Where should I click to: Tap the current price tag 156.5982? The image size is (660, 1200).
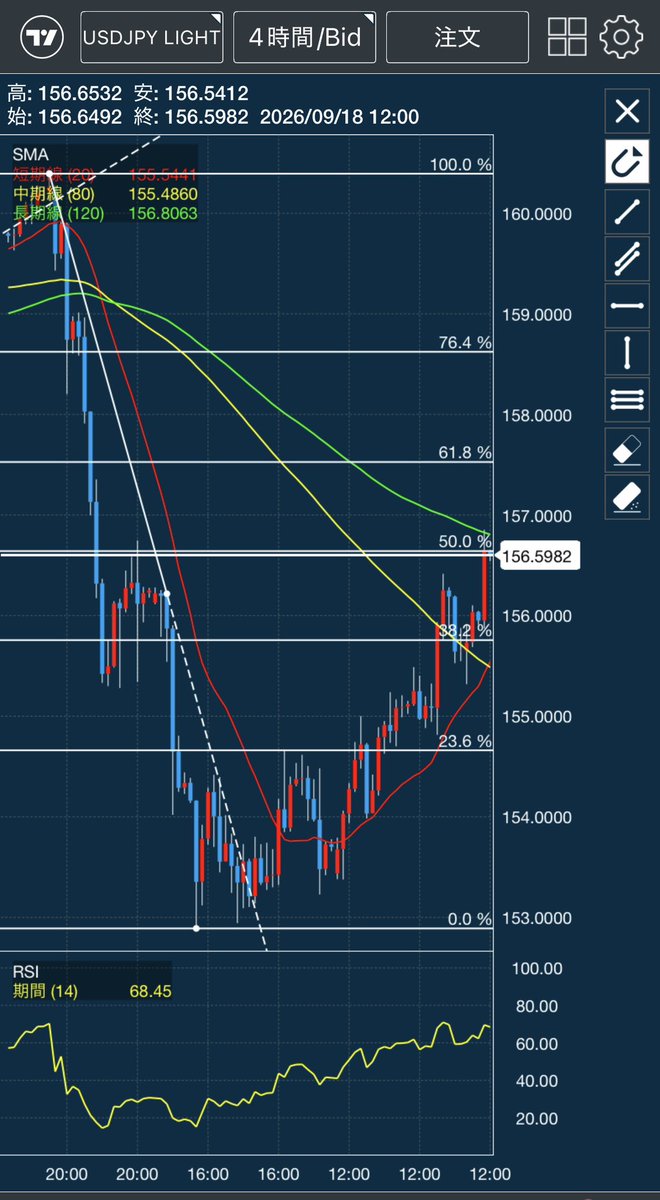tap(539, 557)
